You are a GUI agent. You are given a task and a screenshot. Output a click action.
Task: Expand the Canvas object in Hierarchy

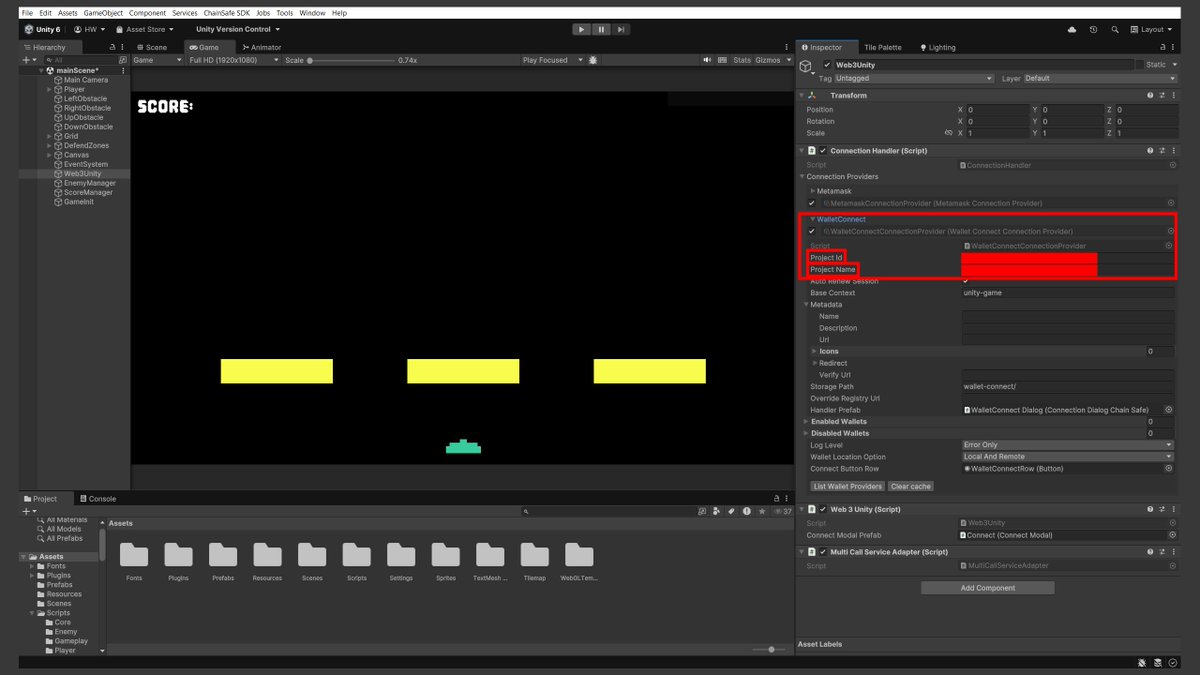coord(49,155)
